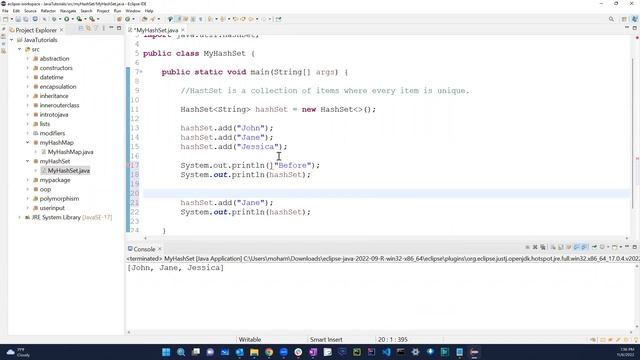This screenshot has width=640, height=360.
Task: Select the userinput package
Action: point(52,208)
